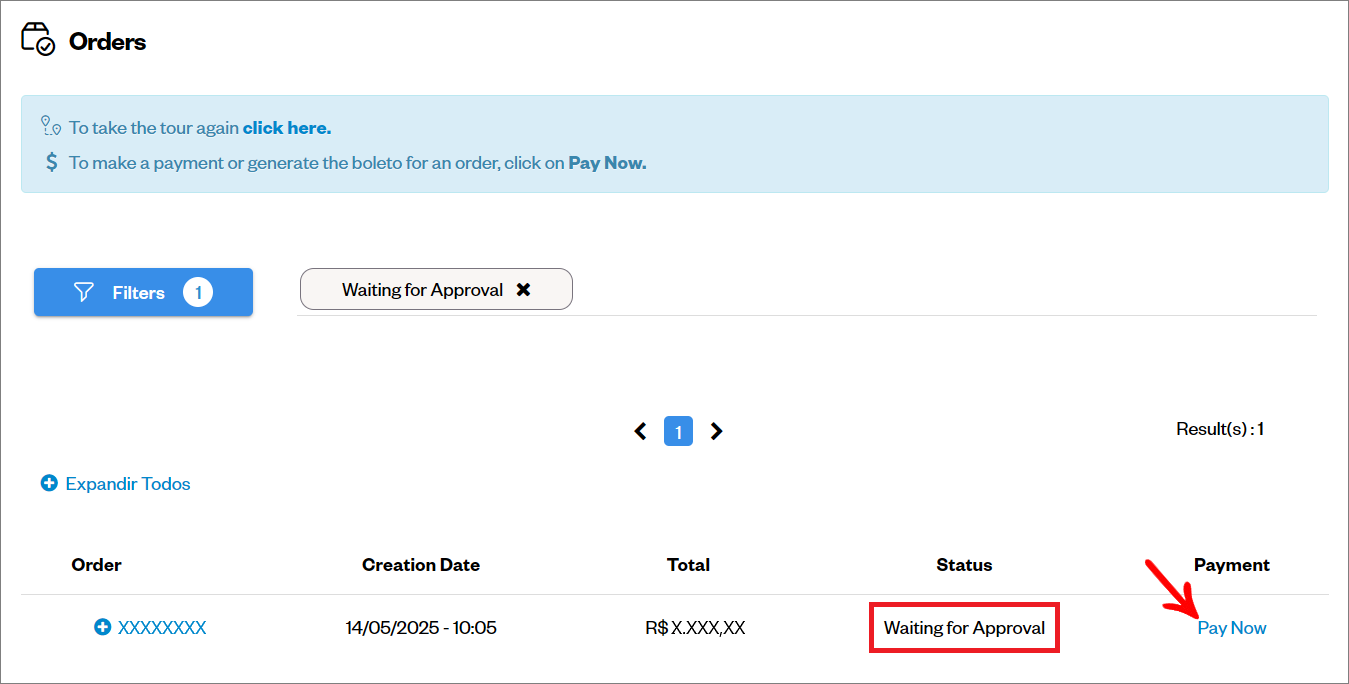Expand all orders via Expandir Todos

(128, 484)
